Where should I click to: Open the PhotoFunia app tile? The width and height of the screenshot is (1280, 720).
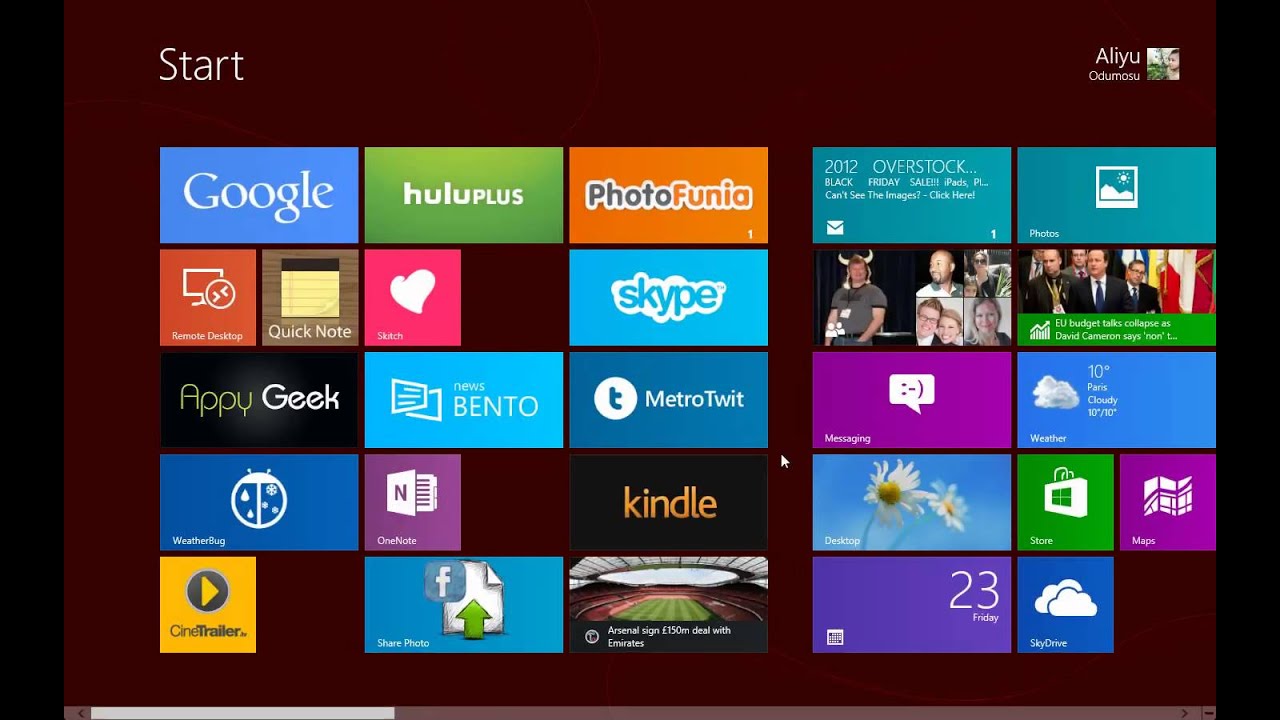click(x=669, y=195)
